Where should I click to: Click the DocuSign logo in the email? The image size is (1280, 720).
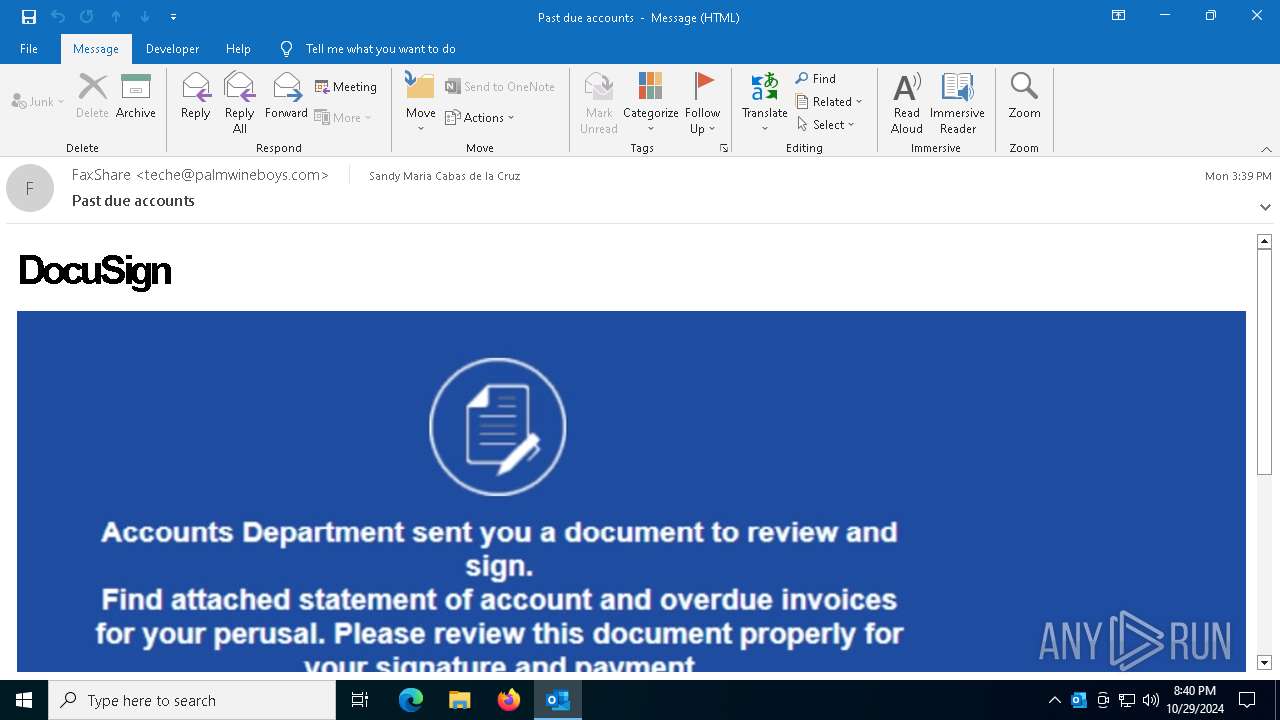click(95, 271)
